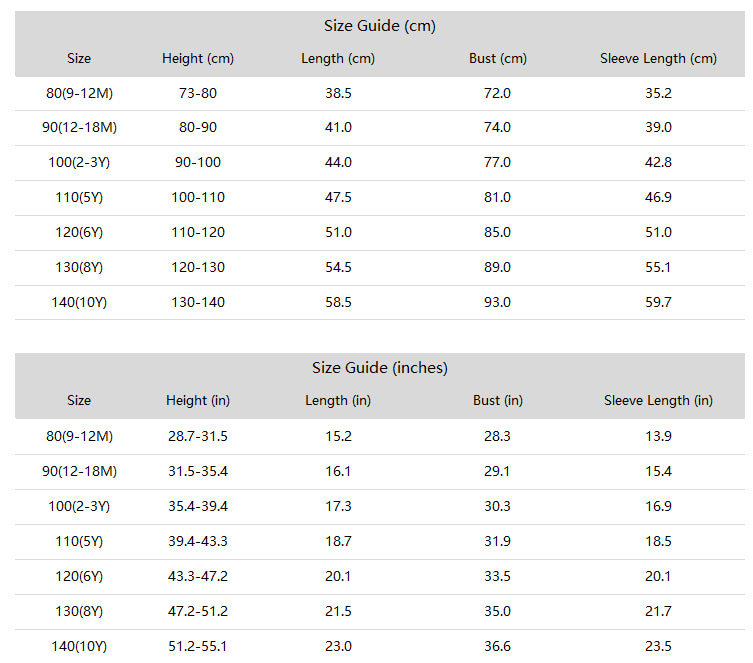Click the 59.7 sleeve length value
Viewport: 753px width, 663px height.
[658, 302]
